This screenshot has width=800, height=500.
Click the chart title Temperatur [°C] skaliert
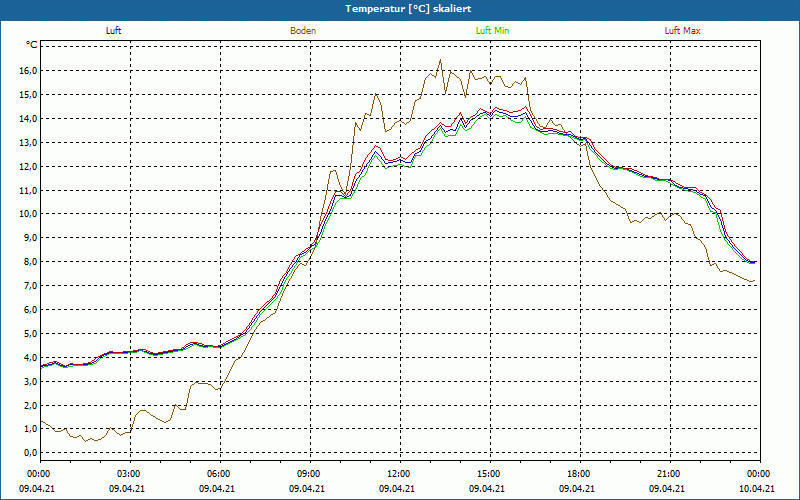tap(408, 9)
